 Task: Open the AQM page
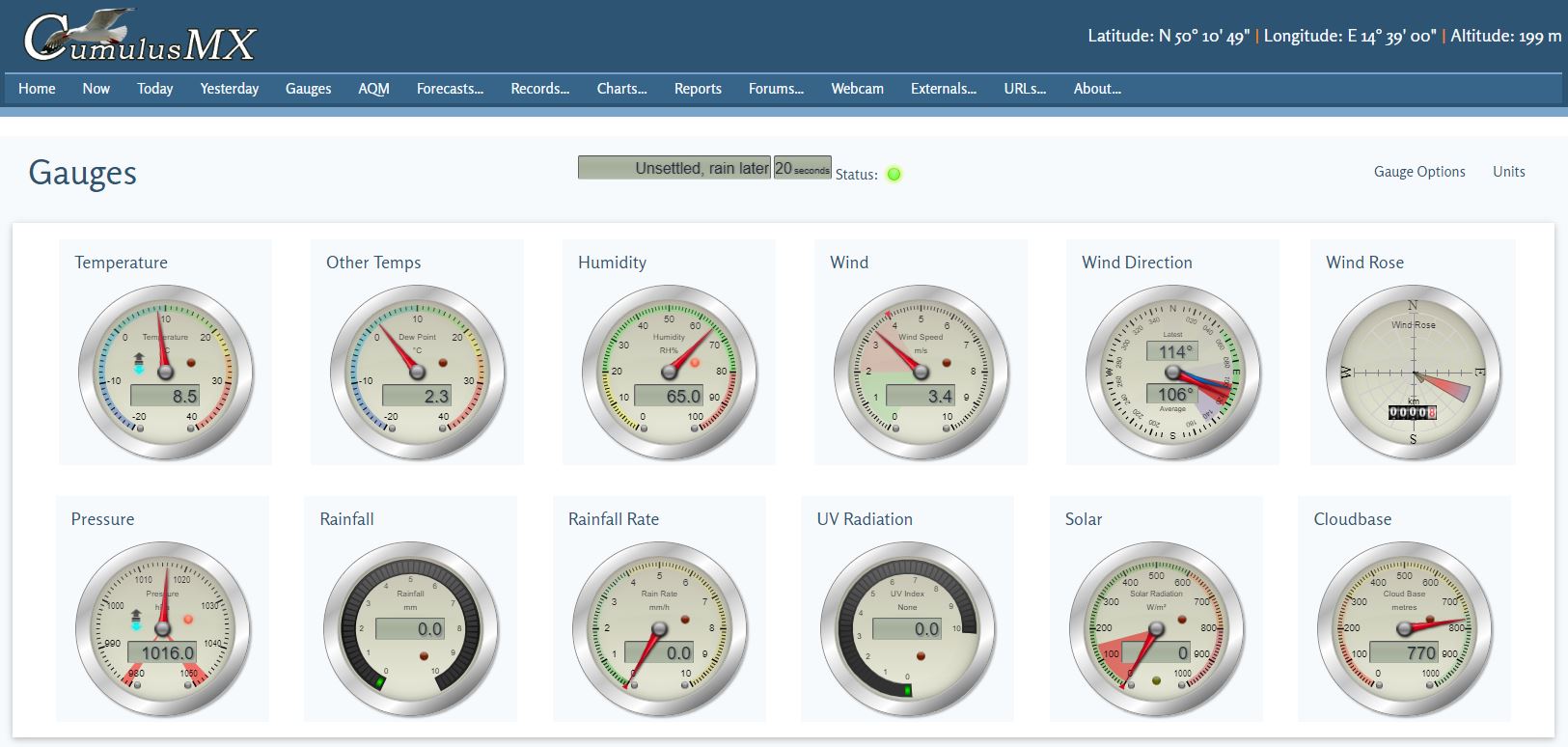(x=374, y=88)
